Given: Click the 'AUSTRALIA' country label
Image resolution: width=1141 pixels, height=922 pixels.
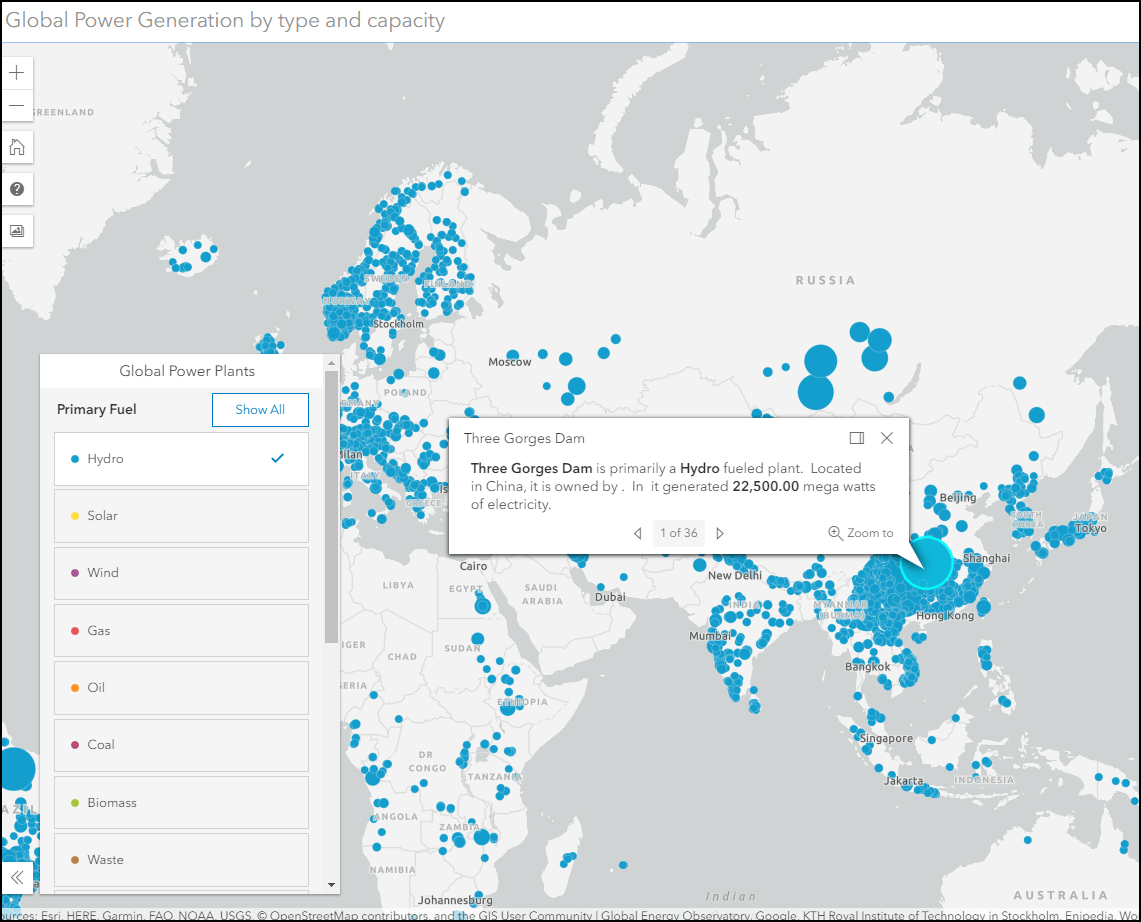Looking at the screenshot, I should [1060, 895].
